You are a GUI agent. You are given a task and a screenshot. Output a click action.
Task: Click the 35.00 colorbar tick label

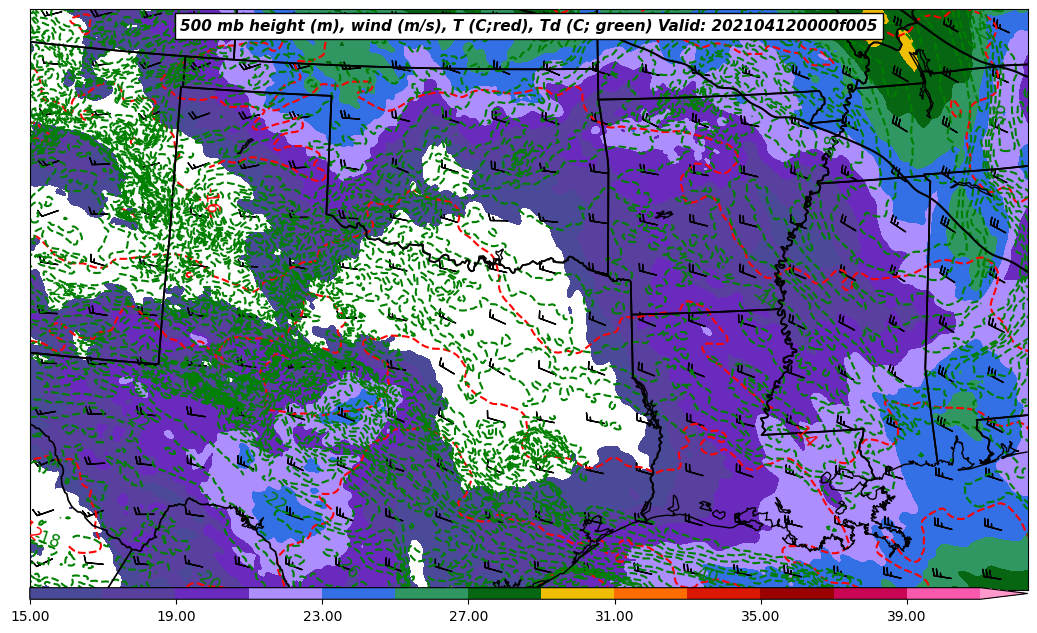(760, 616)
